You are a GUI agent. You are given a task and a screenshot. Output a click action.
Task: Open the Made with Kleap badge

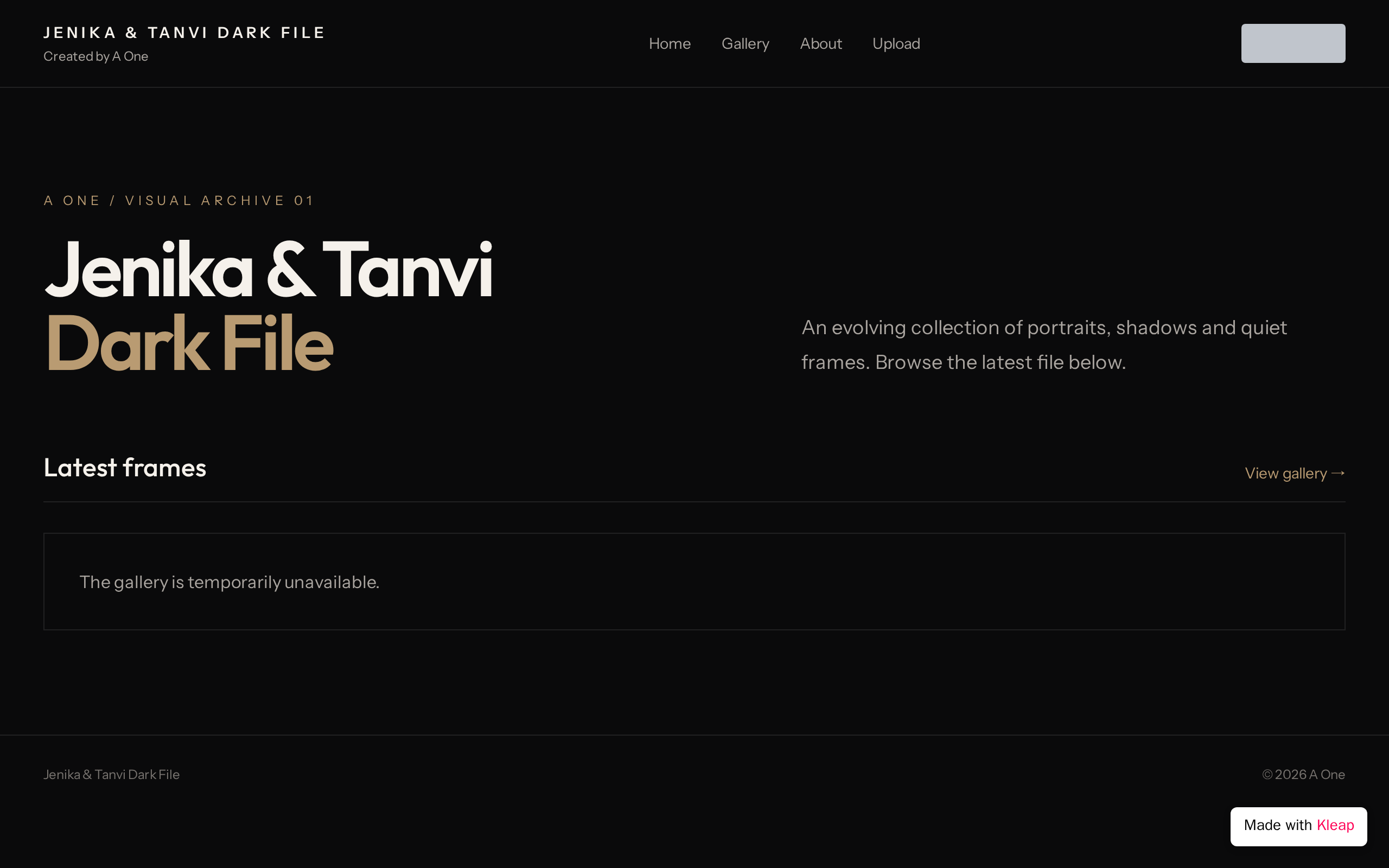(x=1298, y=826)
